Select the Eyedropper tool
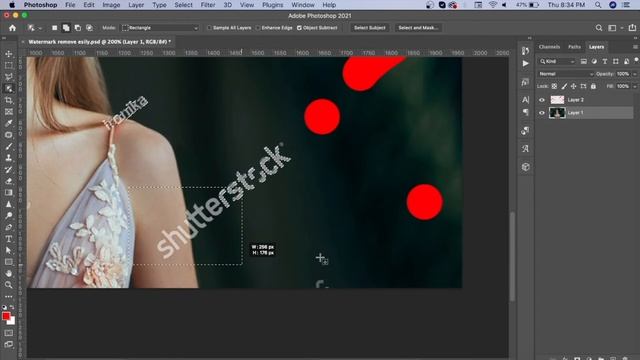The image size is (640, 360). coord(9,123)
